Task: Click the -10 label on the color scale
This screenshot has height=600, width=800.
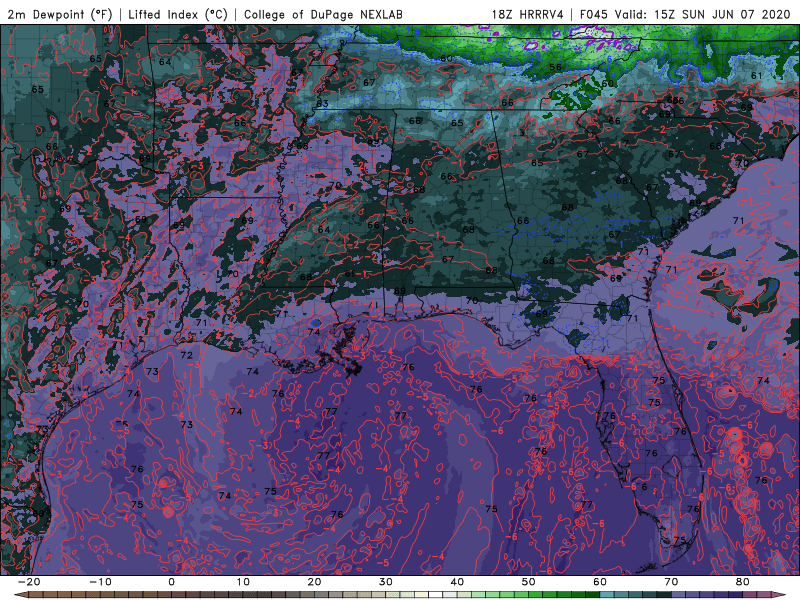Action: point(100,582)
